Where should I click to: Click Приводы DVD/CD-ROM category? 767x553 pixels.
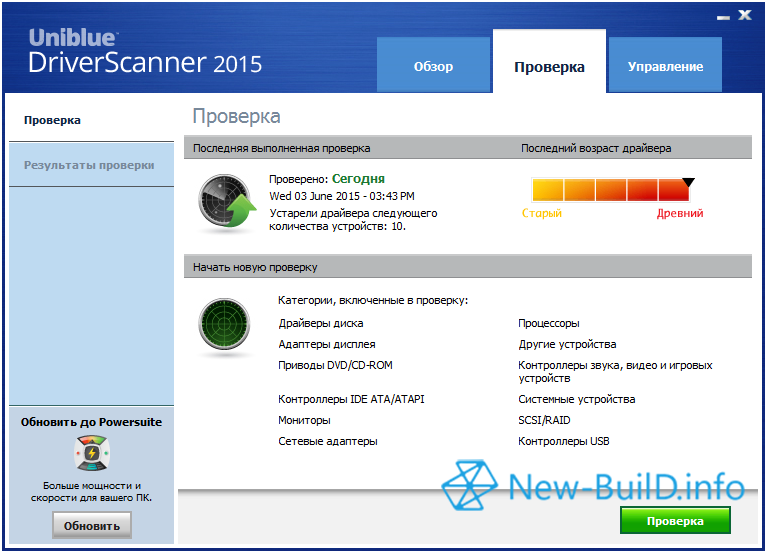[x=335, y=365]
